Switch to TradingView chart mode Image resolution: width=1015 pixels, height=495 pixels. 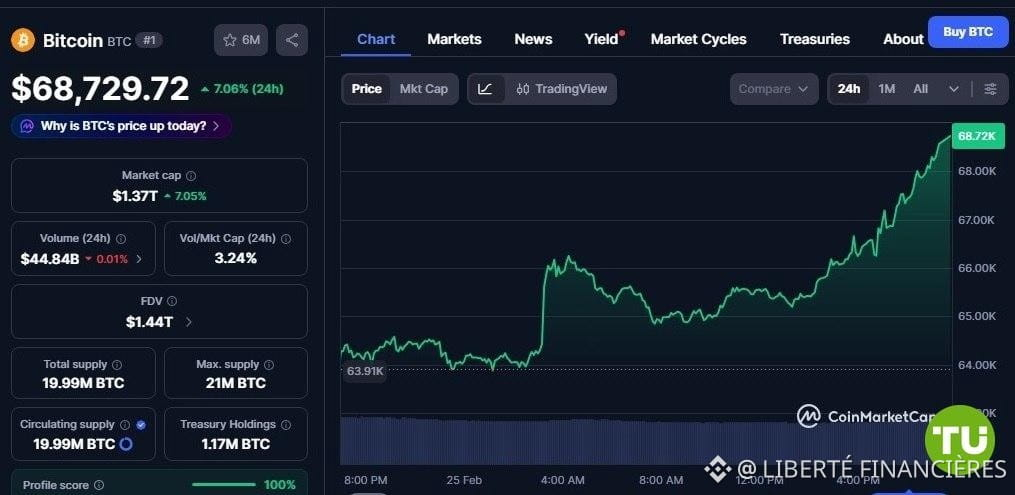[562, 89]
